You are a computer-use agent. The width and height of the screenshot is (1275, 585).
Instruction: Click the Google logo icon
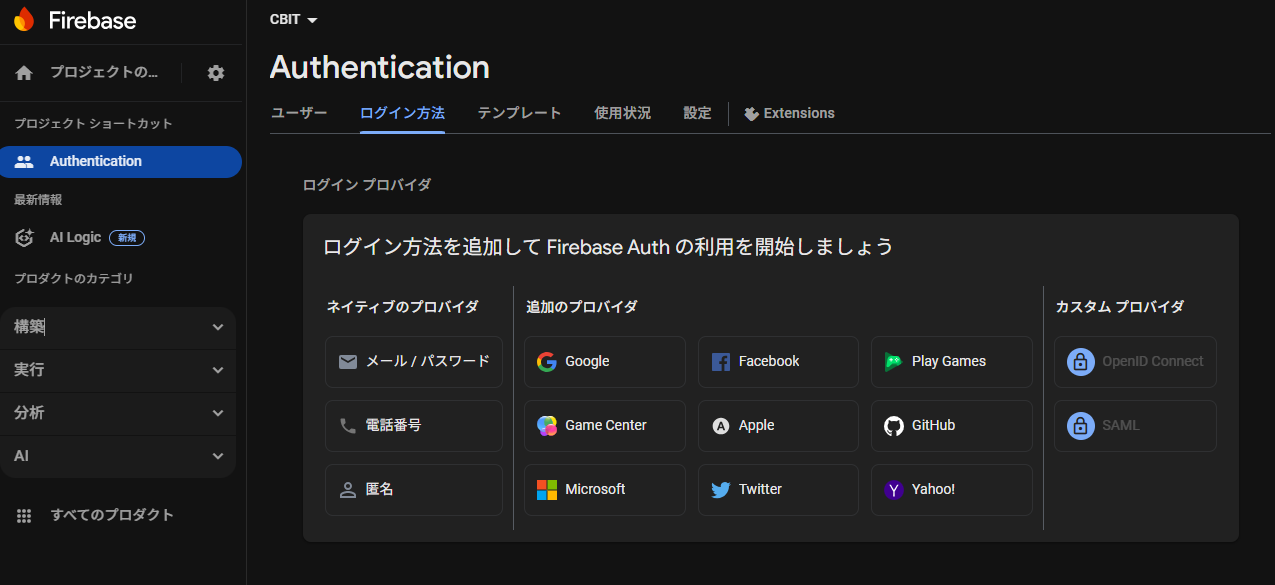coord(546,362)
